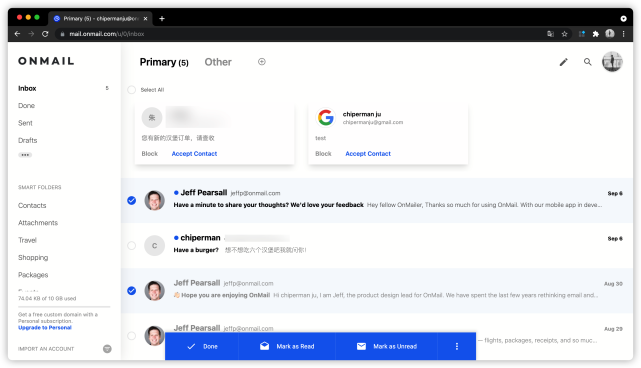Open the Travel smart folder
Image resolution: width=641 pixels, height=368 pixels.
pos(27,240)
